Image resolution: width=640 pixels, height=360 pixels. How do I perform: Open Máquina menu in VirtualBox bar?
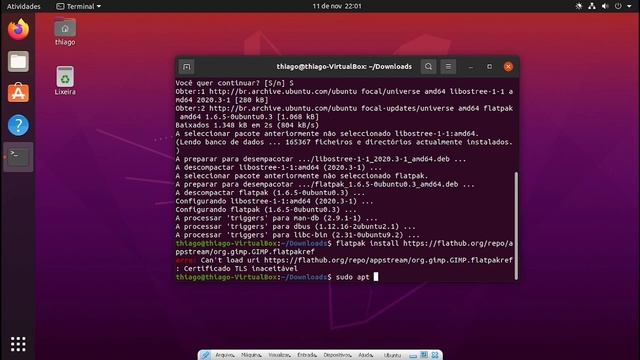pyautogui.click(x=251, y=355)
